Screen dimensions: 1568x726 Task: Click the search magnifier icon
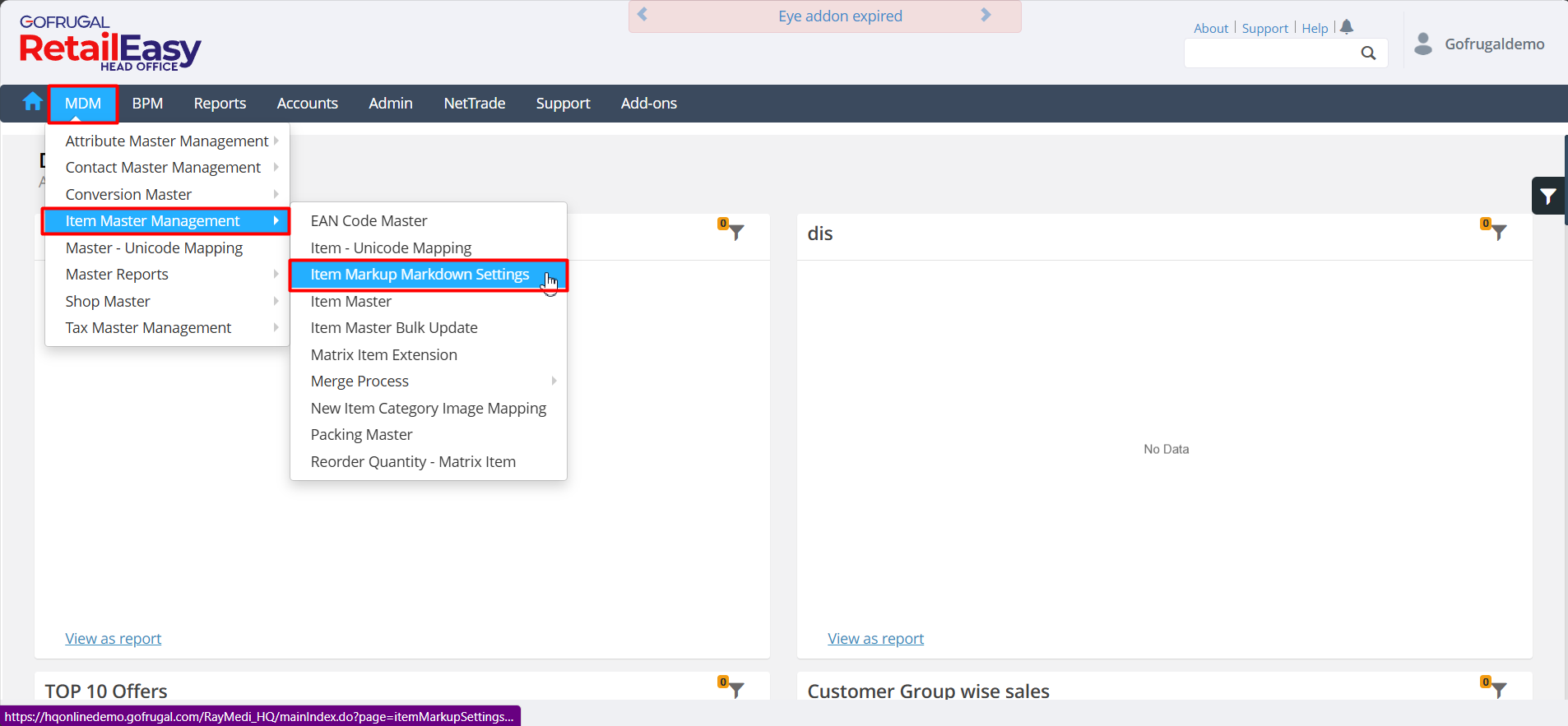point(1368,53)
